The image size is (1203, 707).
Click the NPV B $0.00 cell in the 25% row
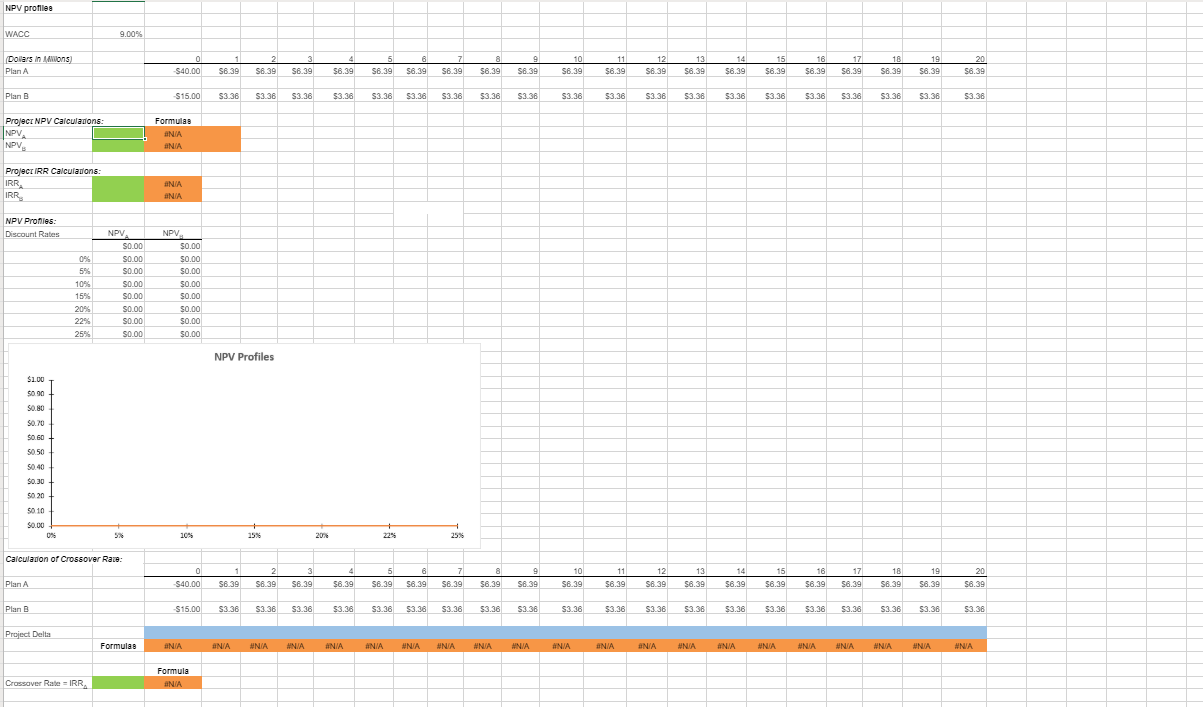[174, 334]
